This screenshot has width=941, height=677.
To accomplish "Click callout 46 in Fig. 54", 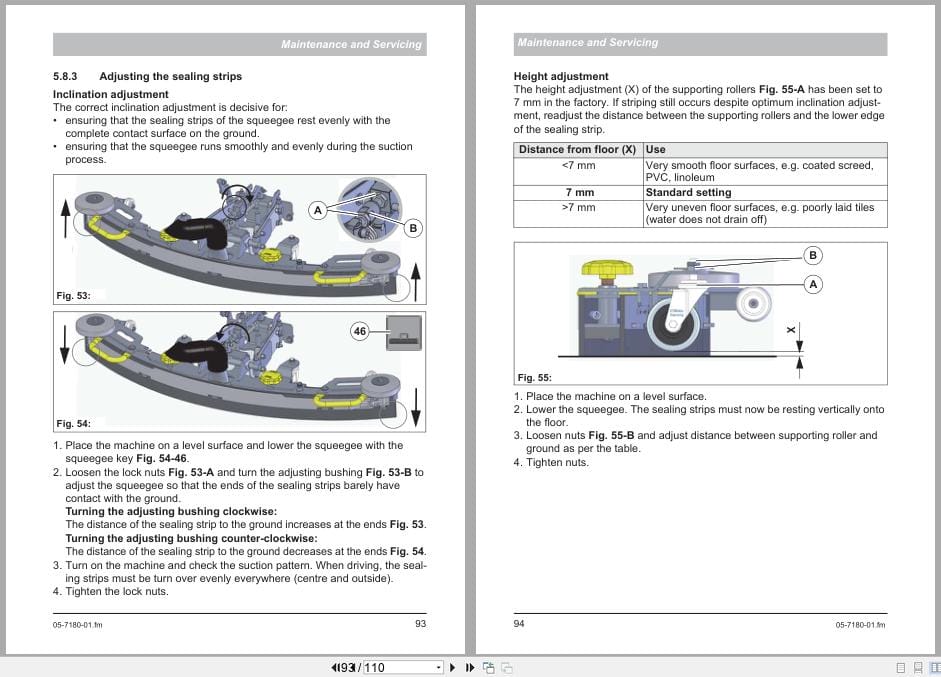I will coord(358,331).
